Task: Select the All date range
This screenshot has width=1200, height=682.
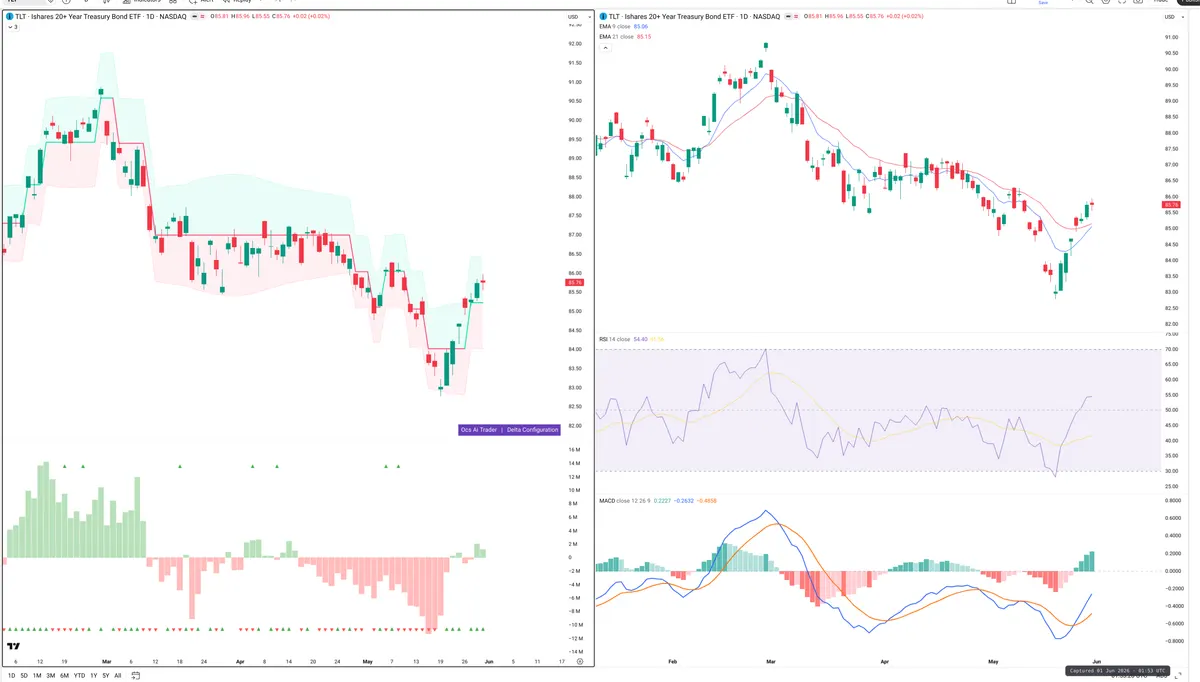Action: pyautogui.click(x=118, y=676)
